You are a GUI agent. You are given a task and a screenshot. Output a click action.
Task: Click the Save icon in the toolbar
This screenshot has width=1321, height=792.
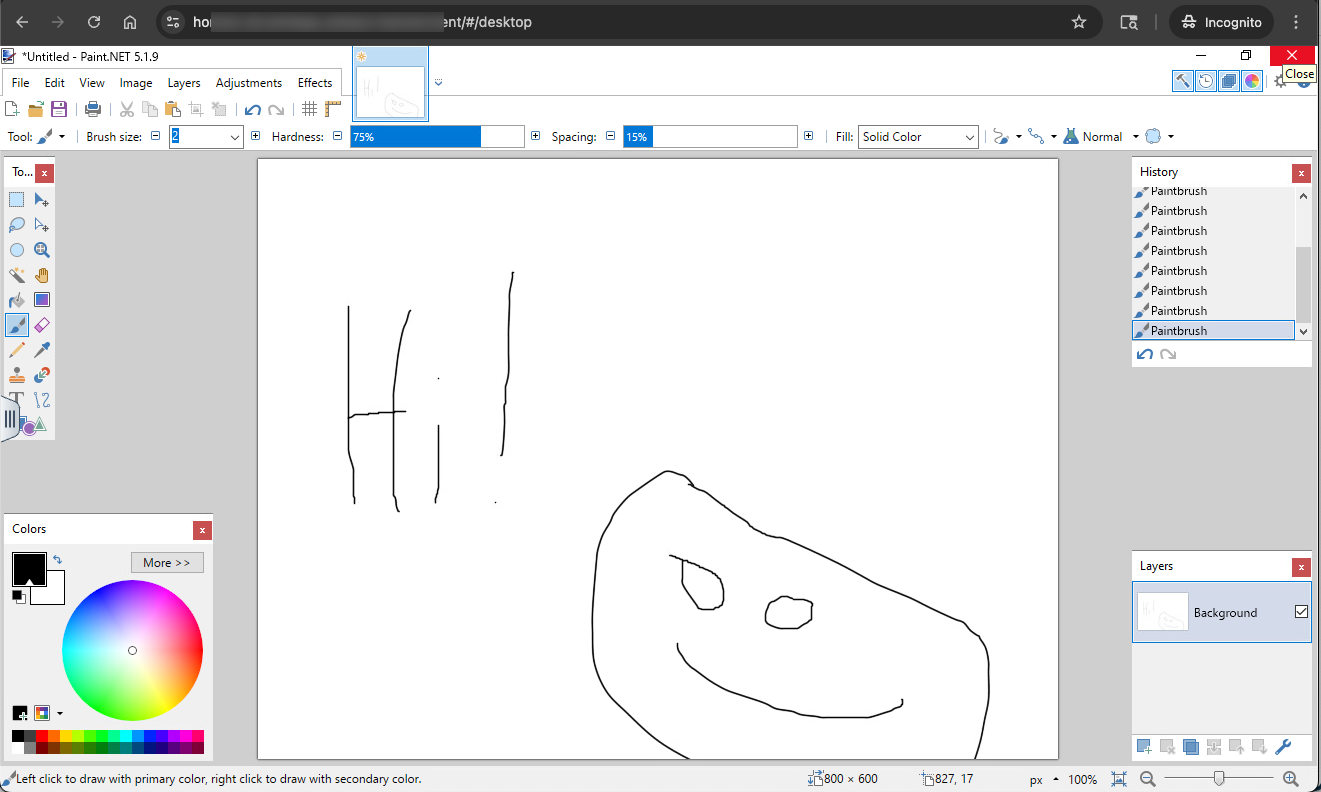click(x=59, y=109)
